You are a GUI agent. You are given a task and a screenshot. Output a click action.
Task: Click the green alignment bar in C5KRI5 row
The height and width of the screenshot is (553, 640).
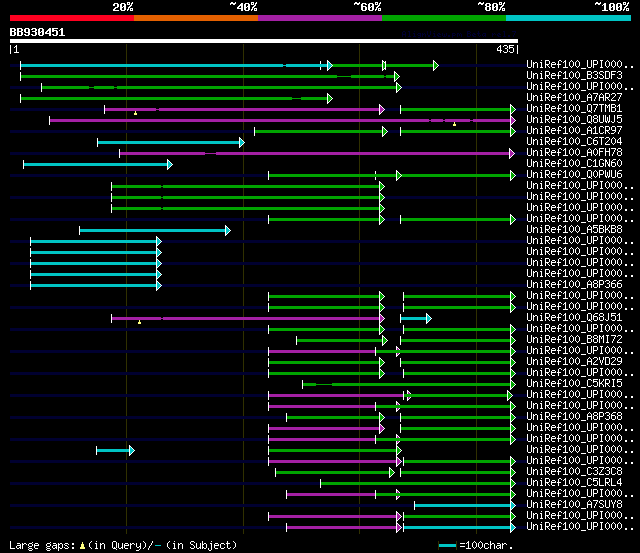click(x=407, y=384)
